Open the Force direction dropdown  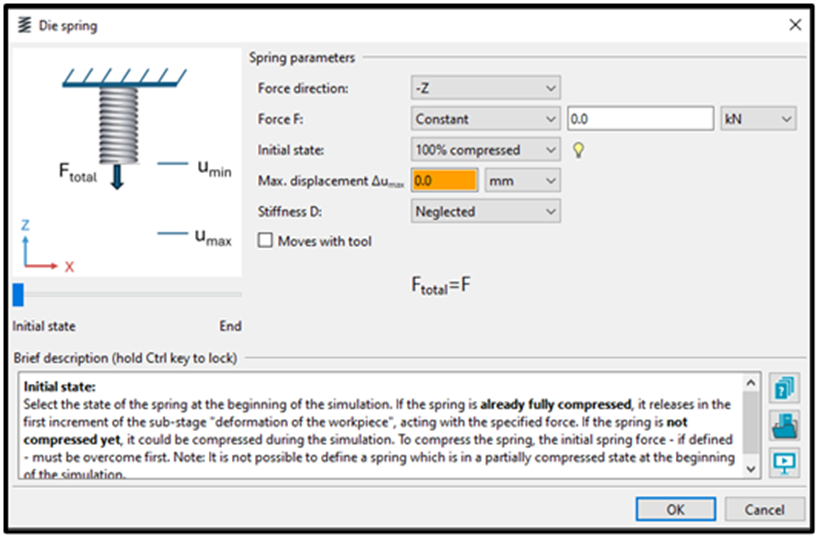[485, 88]
